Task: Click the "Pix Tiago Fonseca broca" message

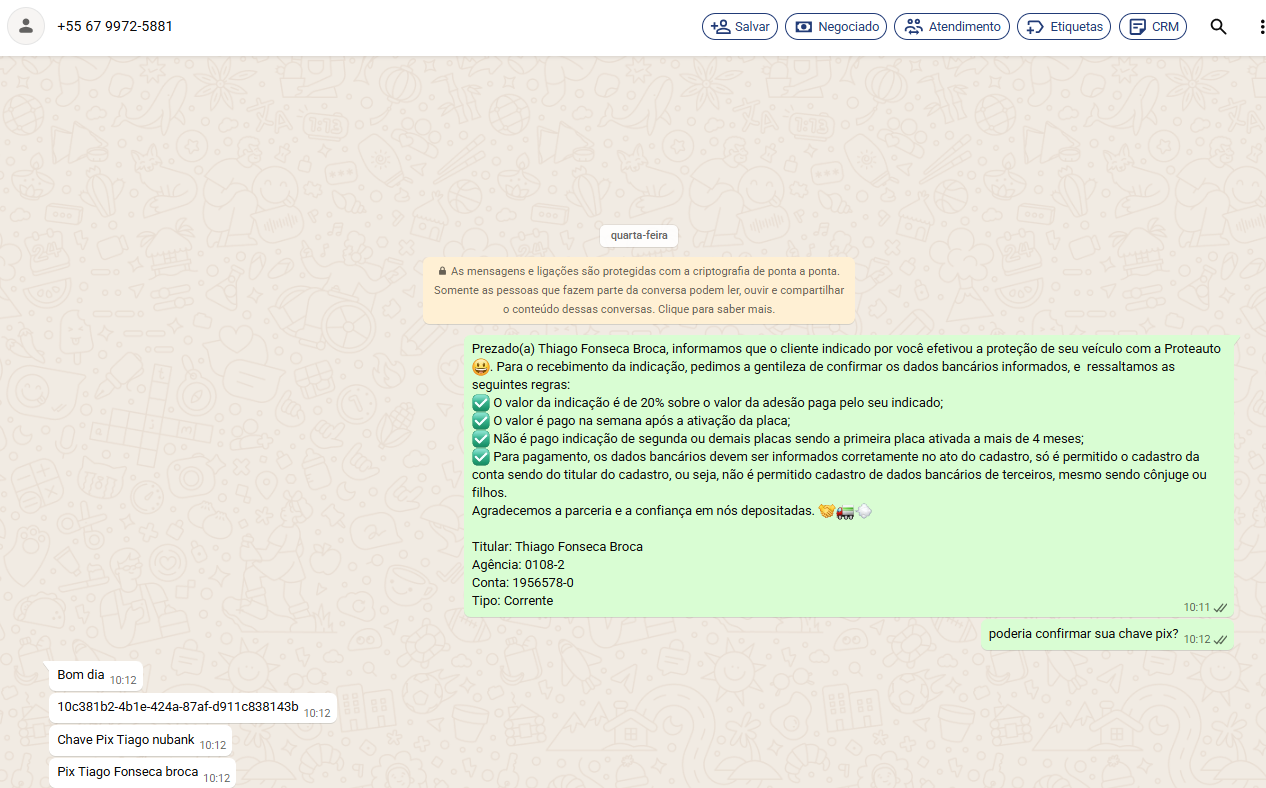Action: tap(128, 772)
